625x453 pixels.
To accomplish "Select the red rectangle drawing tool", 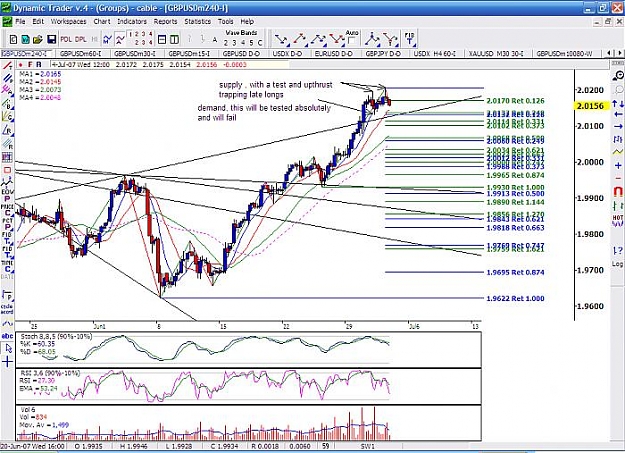I will pyautogui.click(x=7, y=170).
